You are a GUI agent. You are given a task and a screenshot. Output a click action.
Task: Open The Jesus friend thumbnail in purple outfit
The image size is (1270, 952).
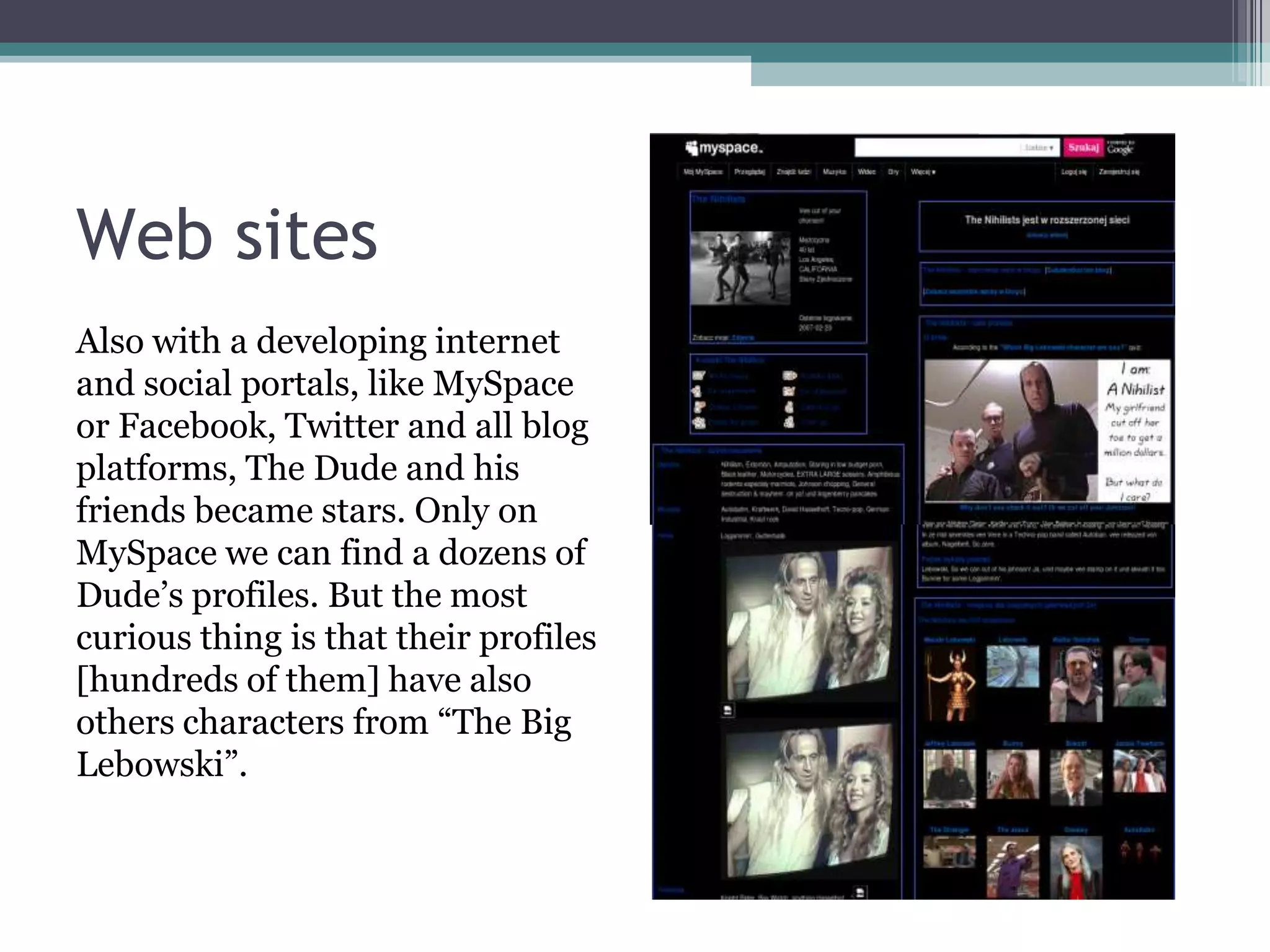[1013, 866]
